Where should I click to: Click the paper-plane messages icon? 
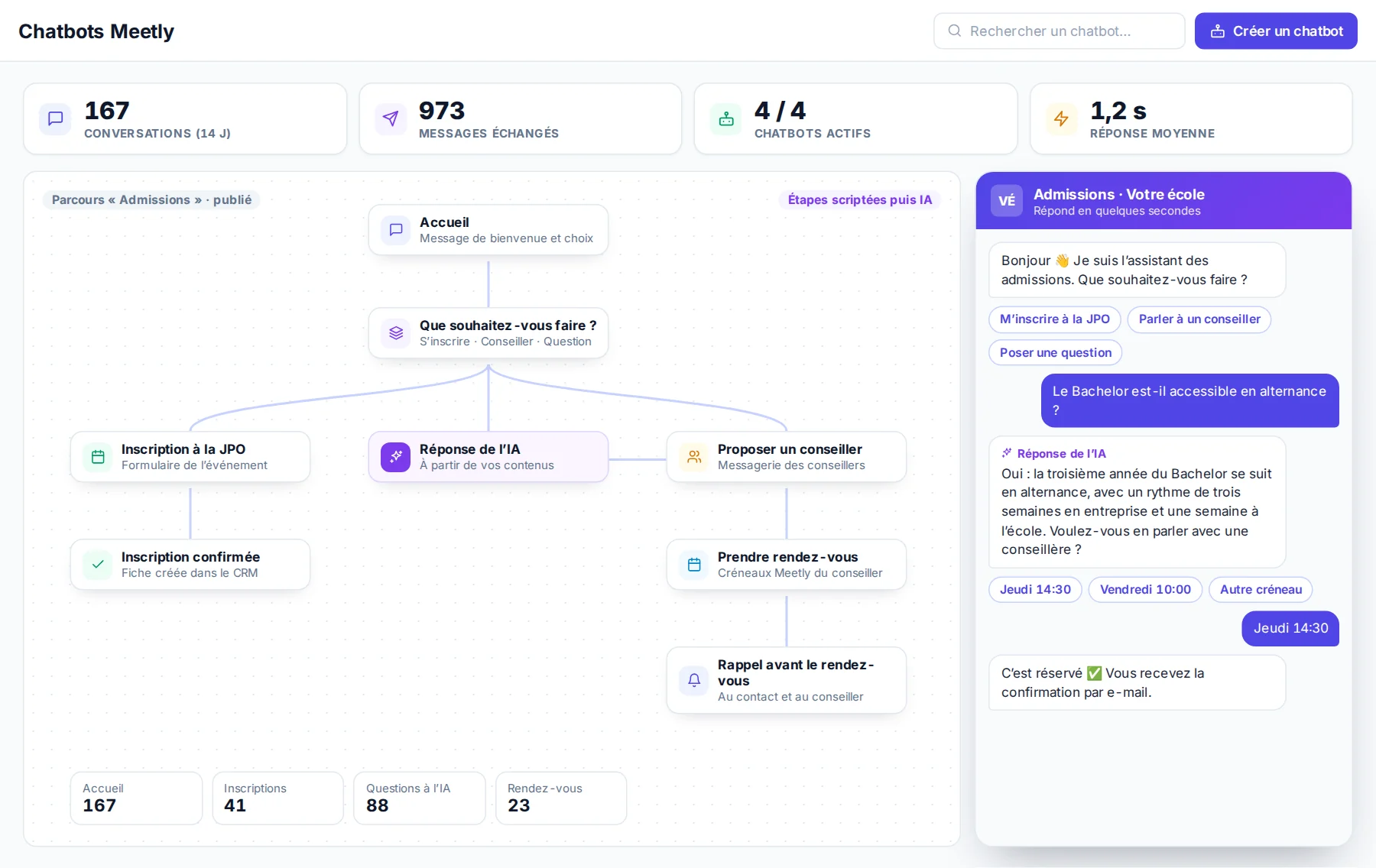[391, 118]
